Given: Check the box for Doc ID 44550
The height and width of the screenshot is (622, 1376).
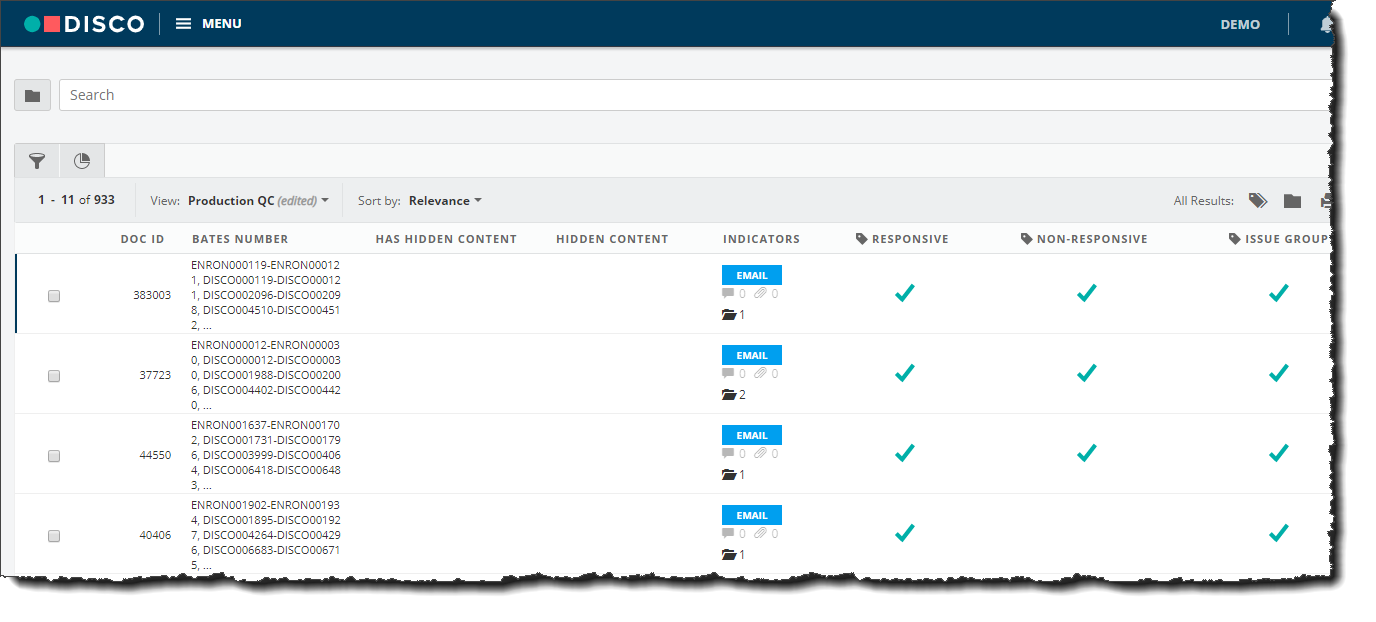Looking at the screenshot, I should tap(54, 456).
